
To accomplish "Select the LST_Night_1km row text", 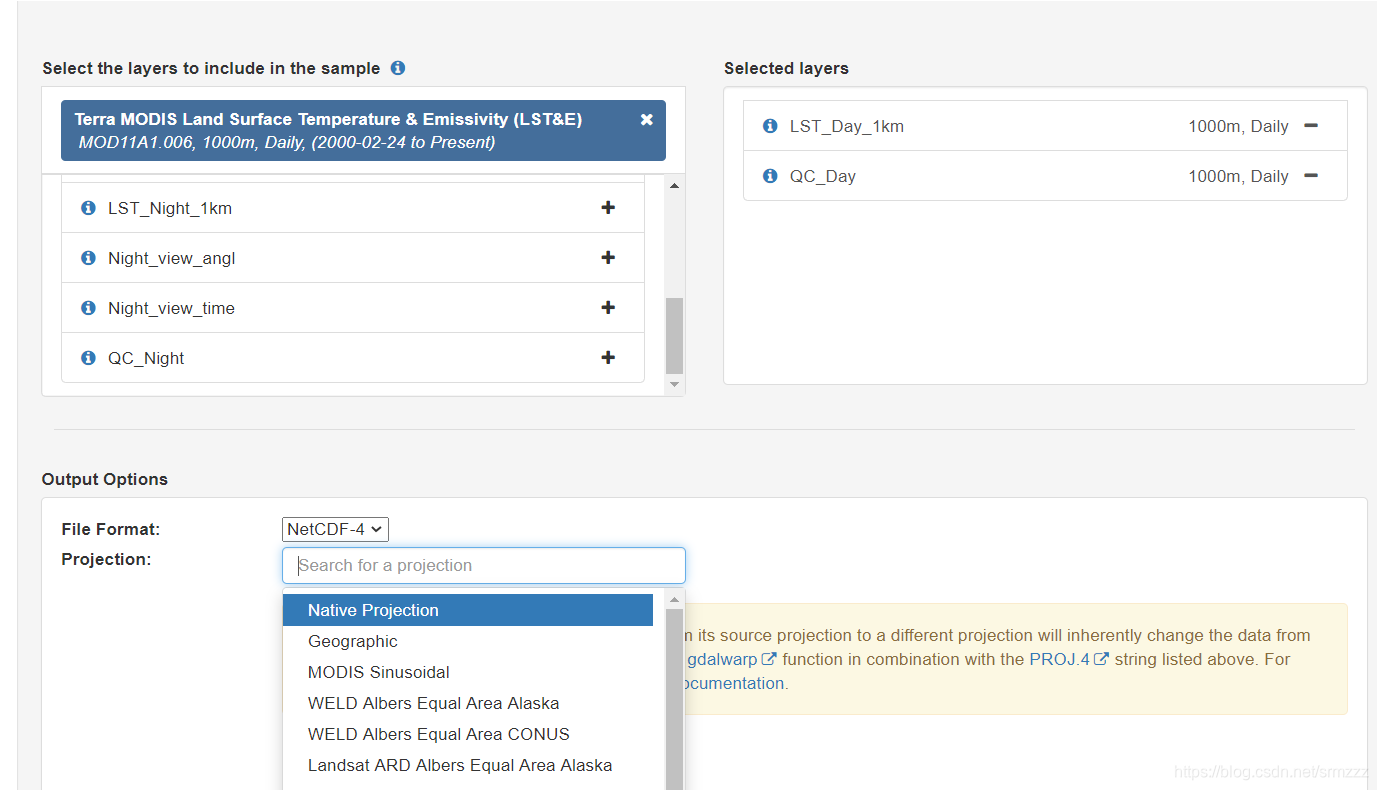I will pos(170,208).
